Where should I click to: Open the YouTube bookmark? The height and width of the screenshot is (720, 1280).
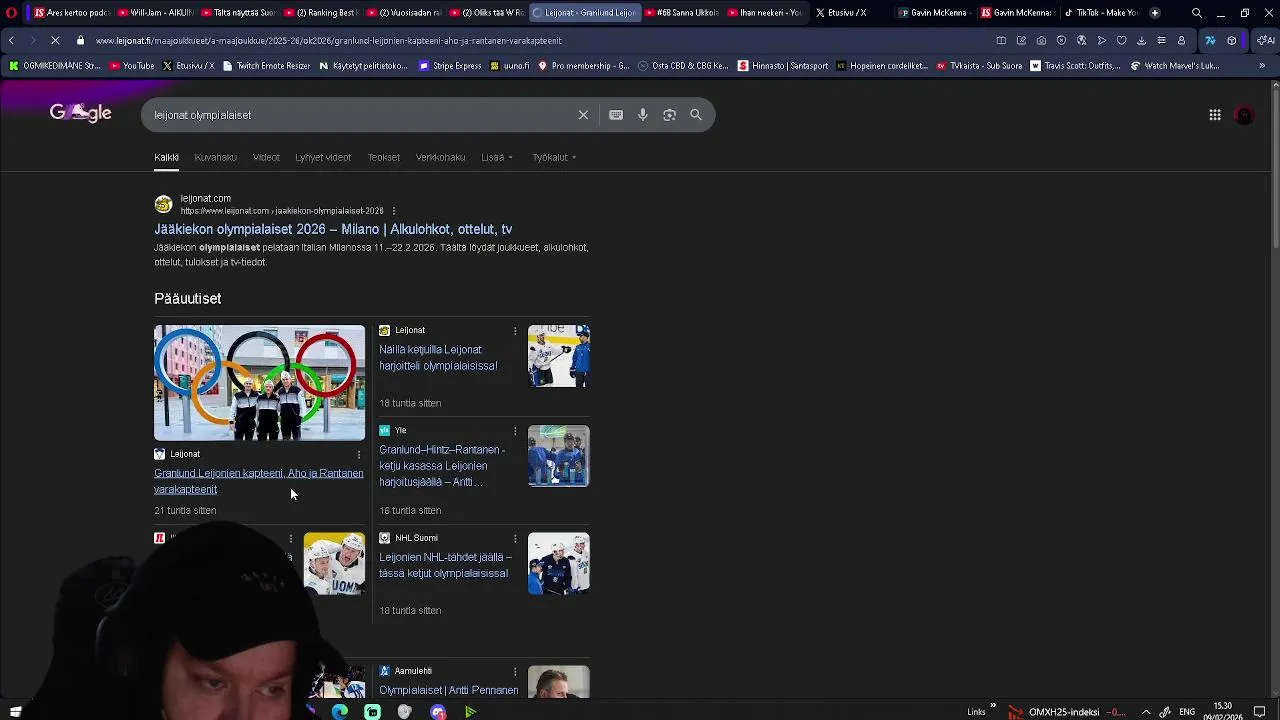pos(132,66)
